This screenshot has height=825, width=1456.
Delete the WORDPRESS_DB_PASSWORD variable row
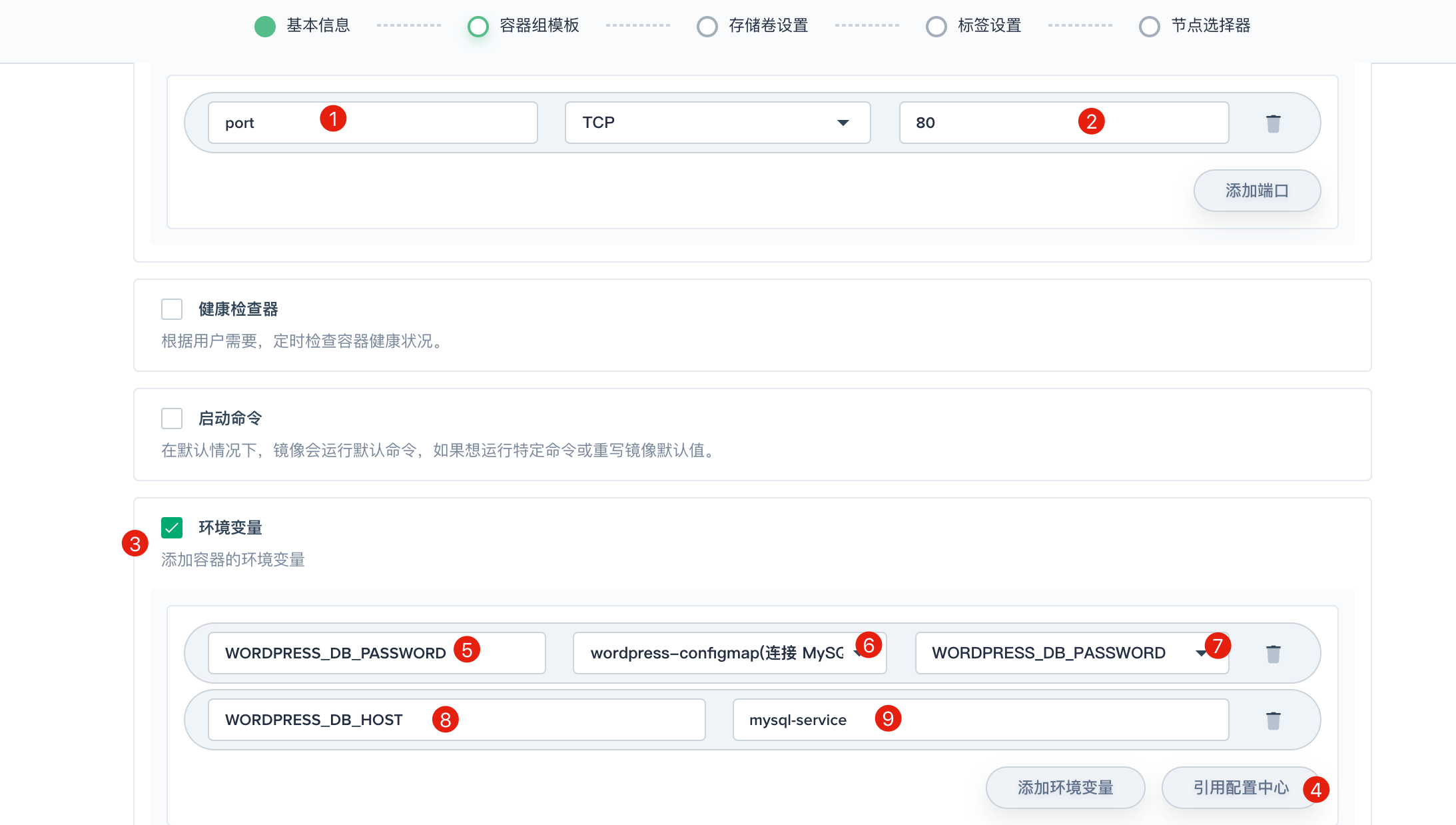tap(1273, 654)
